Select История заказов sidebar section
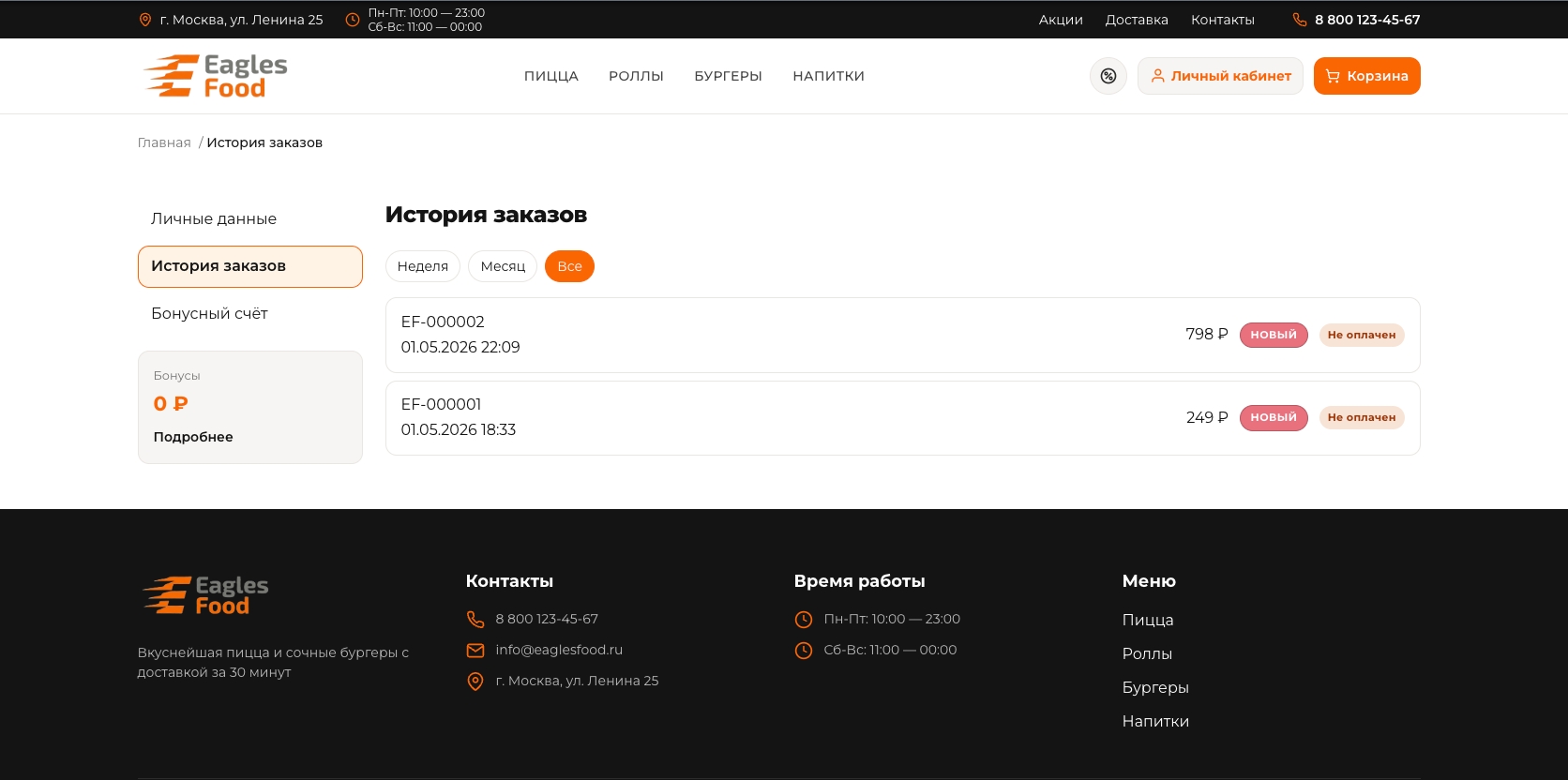This screenshot has width=1568, height=780. coord(250,266)
